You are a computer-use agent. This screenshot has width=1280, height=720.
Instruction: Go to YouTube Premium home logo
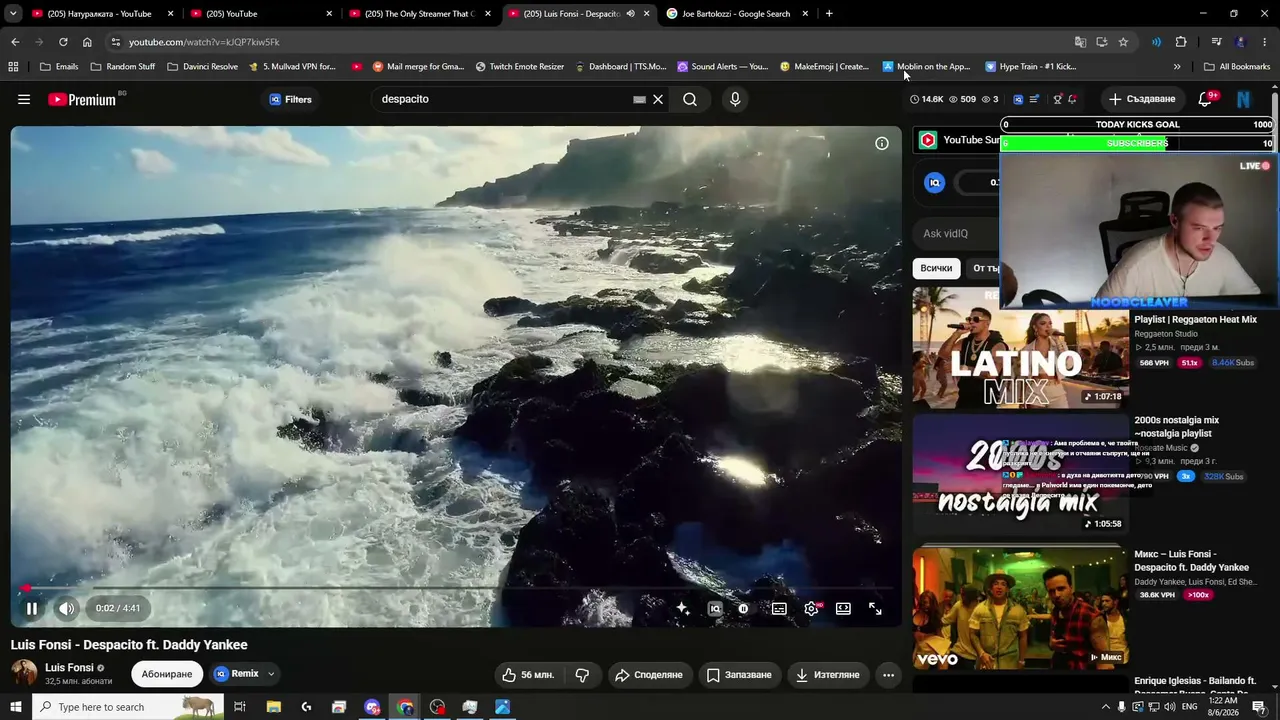pos(82,99)
